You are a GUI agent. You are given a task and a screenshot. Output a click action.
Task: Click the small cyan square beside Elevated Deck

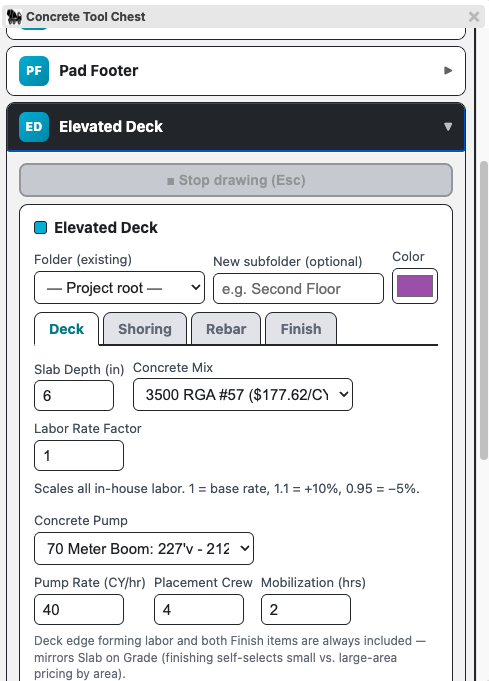pos(40,228)
